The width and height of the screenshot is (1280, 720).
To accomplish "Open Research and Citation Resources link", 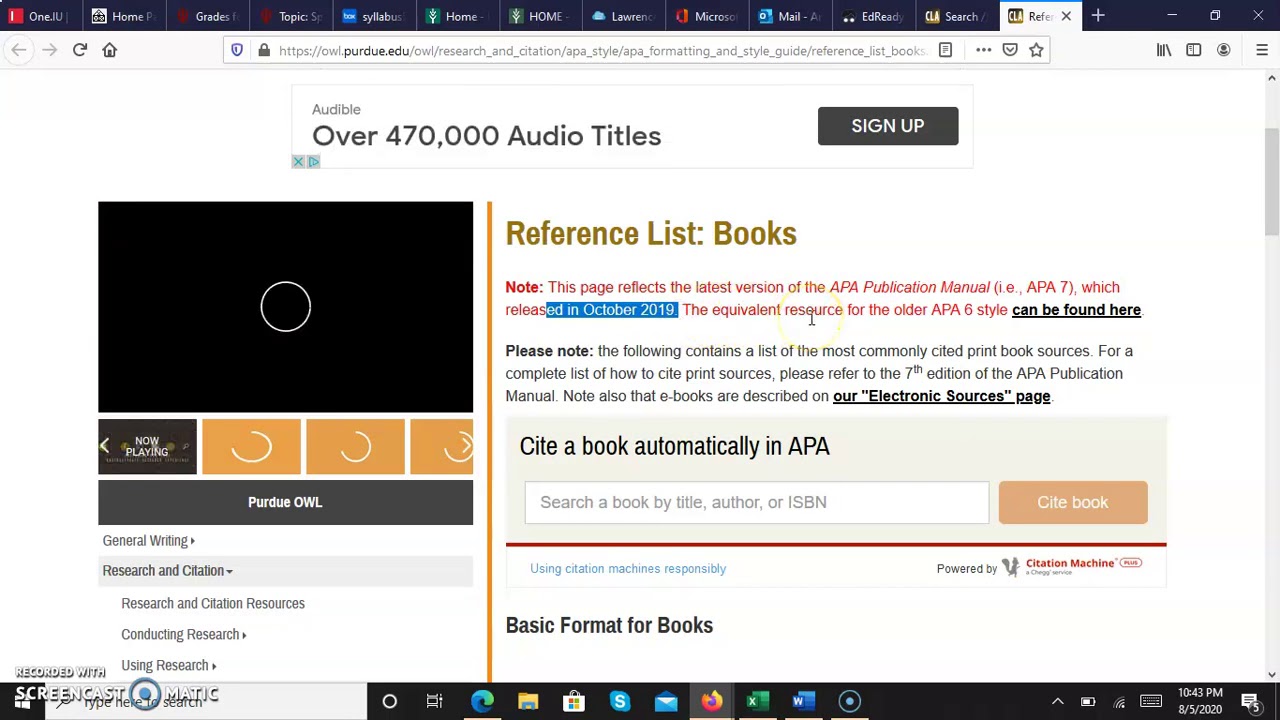I will 213,603.
